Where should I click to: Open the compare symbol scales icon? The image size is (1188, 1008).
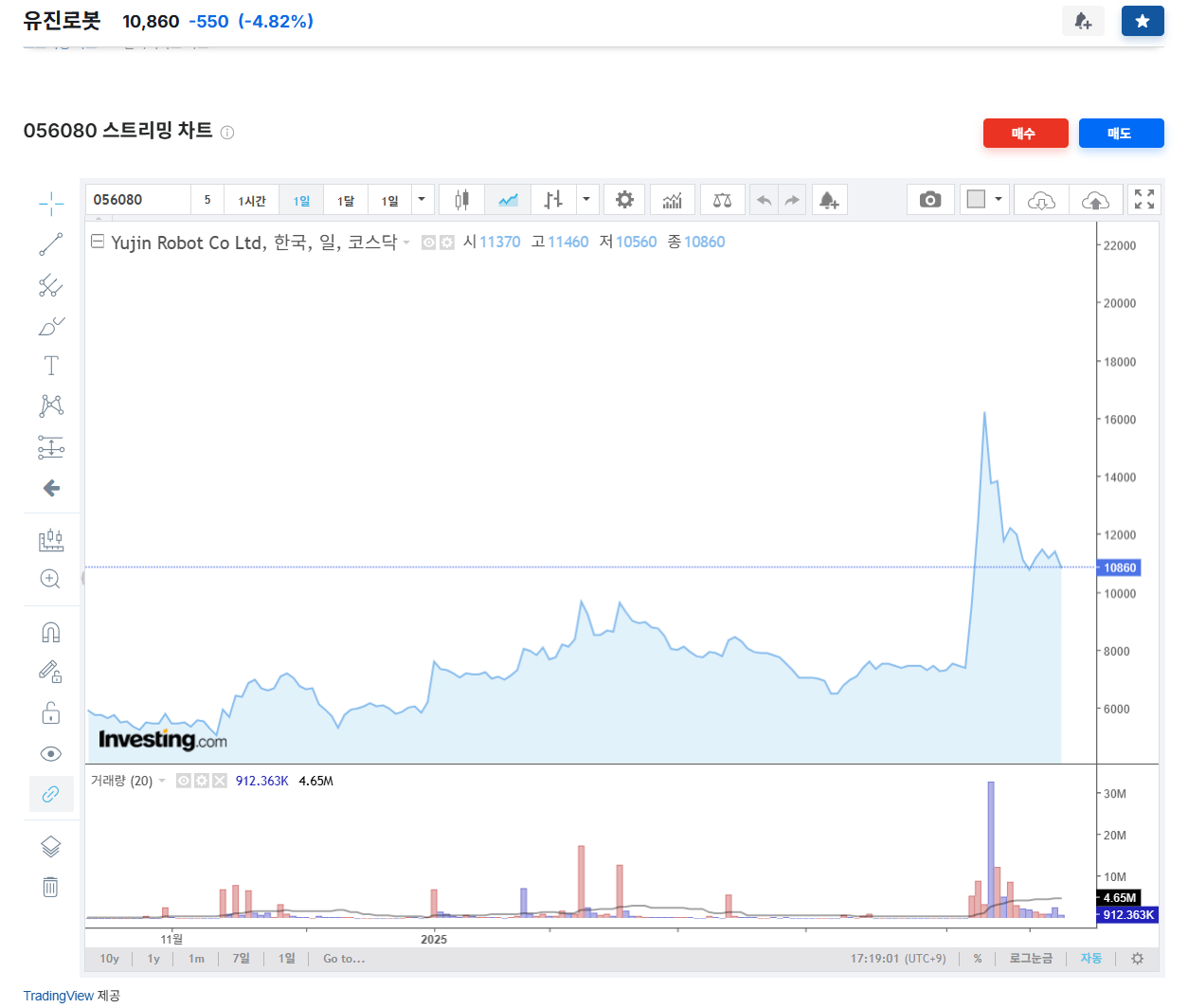coord(722,200)
